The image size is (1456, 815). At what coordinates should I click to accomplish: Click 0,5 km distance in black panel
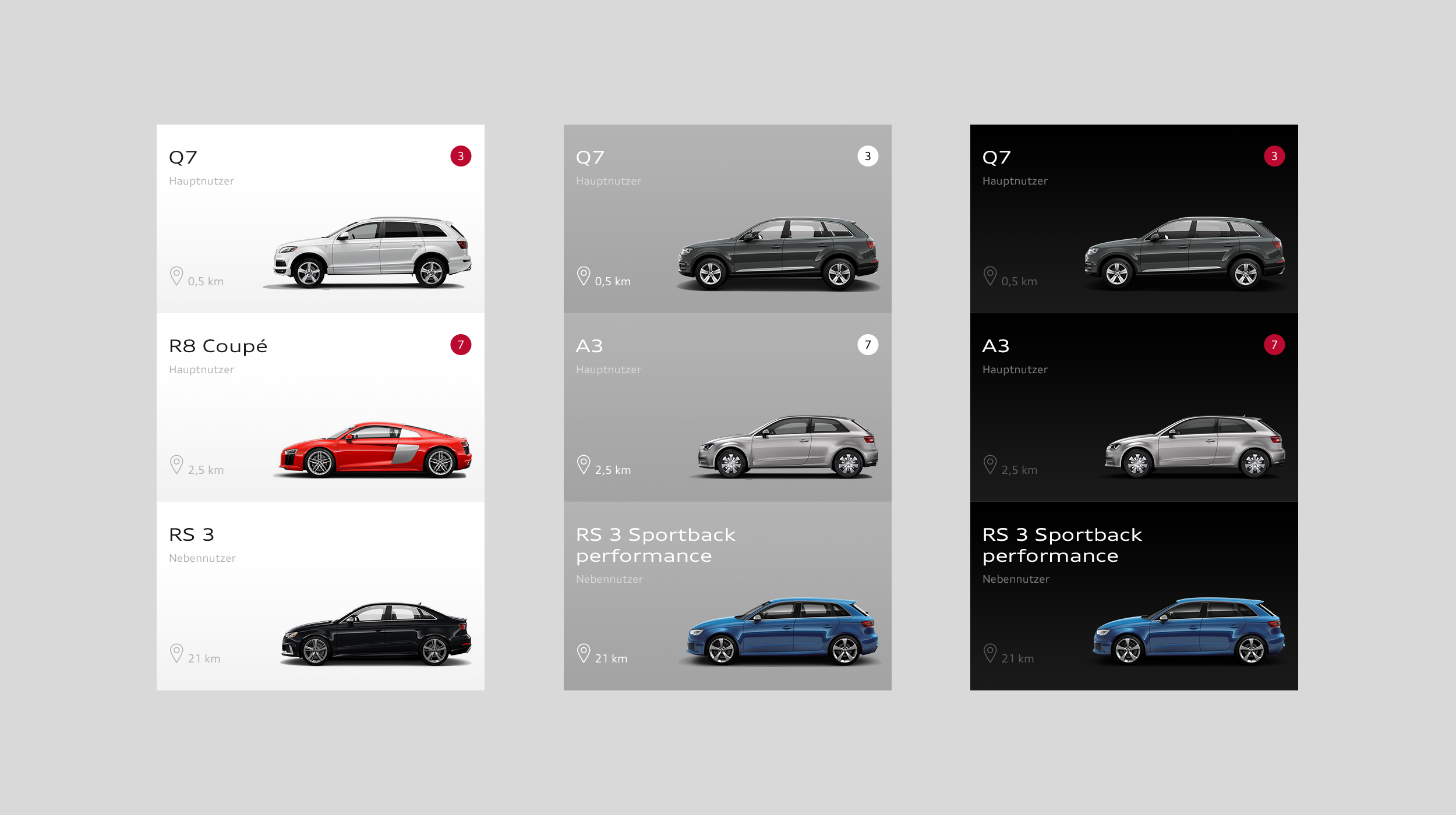[1019, 282]
